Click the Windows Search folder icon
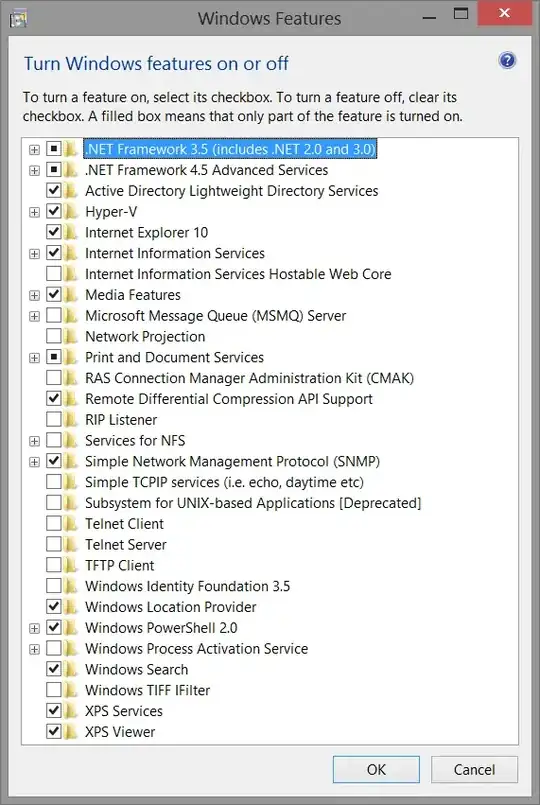The image size is (540, 805). pyautogui.click(x=71, y=669)
